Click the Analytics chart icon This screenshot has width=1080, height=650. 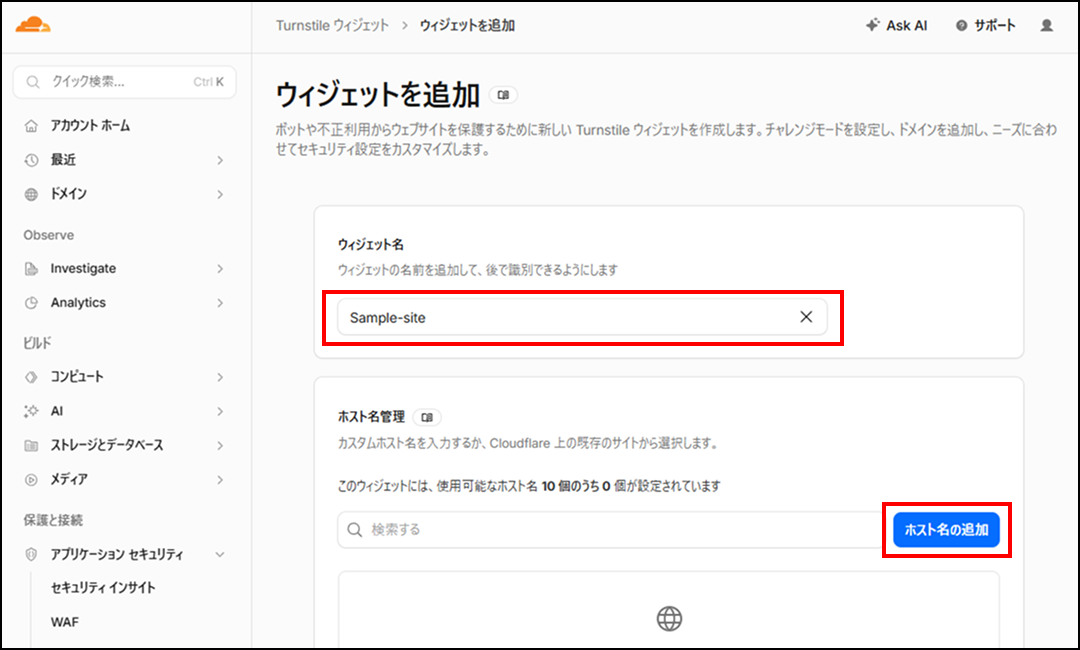(x=31, y=303)
